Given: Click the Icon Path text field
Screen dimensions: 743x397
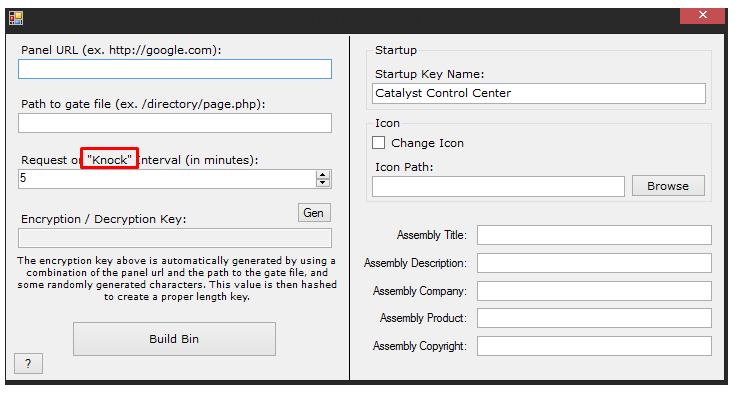Looking at the screenshot, I should (x=498, y=187).
